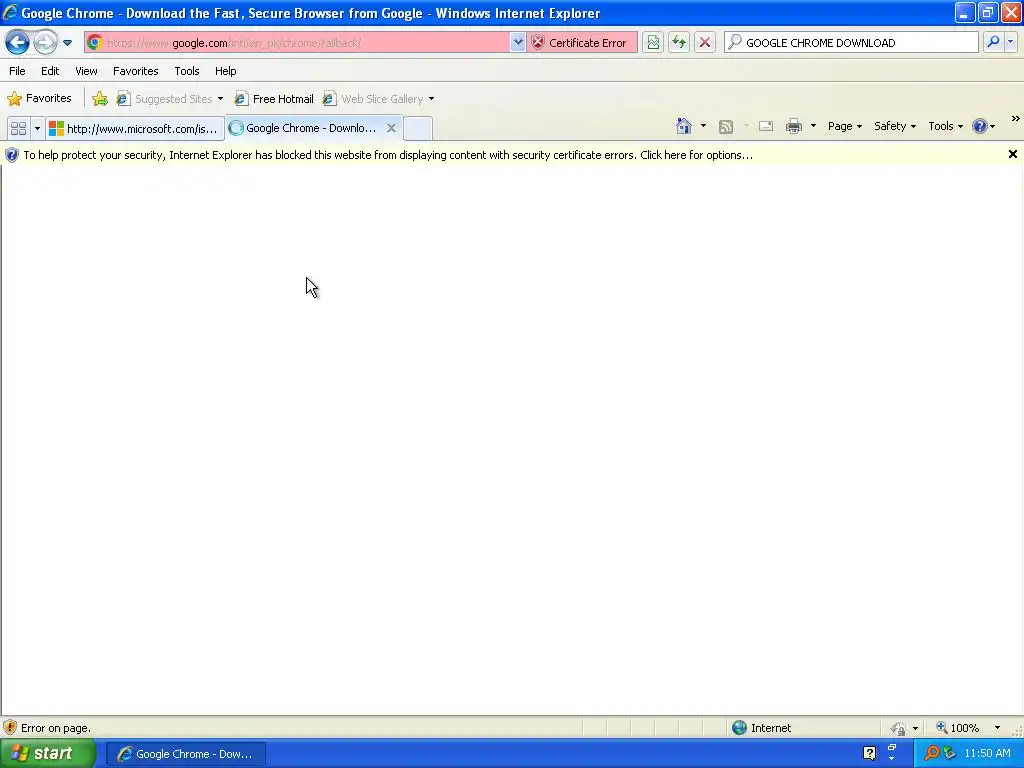The width and height of the screenshot is (1024, 768).
Task: Open the Page command menu
Action: coord(844,126)
